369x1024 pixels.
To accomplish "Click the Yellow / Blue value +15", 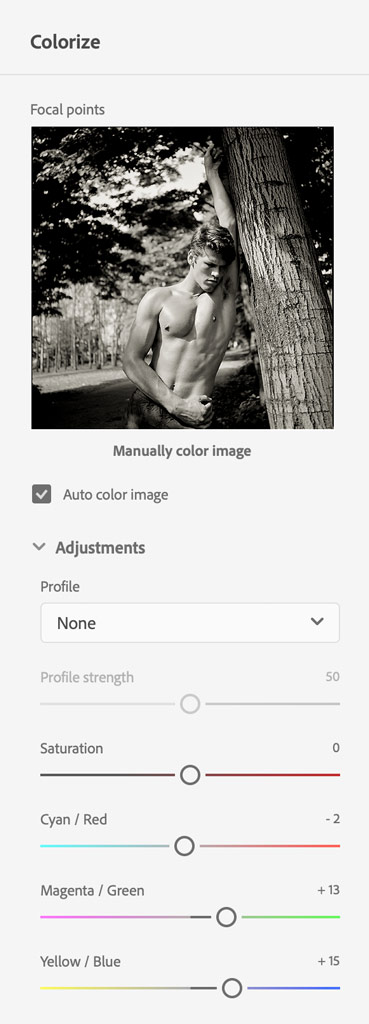I will coord(329,961).
